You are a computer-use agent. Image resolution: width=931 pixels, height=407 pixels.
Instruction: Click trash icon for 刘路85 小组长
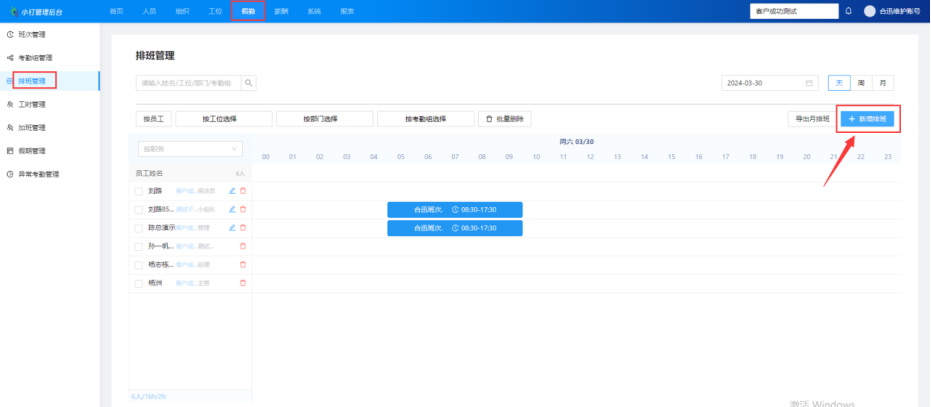pyautogui.click(x=242, y=209)
